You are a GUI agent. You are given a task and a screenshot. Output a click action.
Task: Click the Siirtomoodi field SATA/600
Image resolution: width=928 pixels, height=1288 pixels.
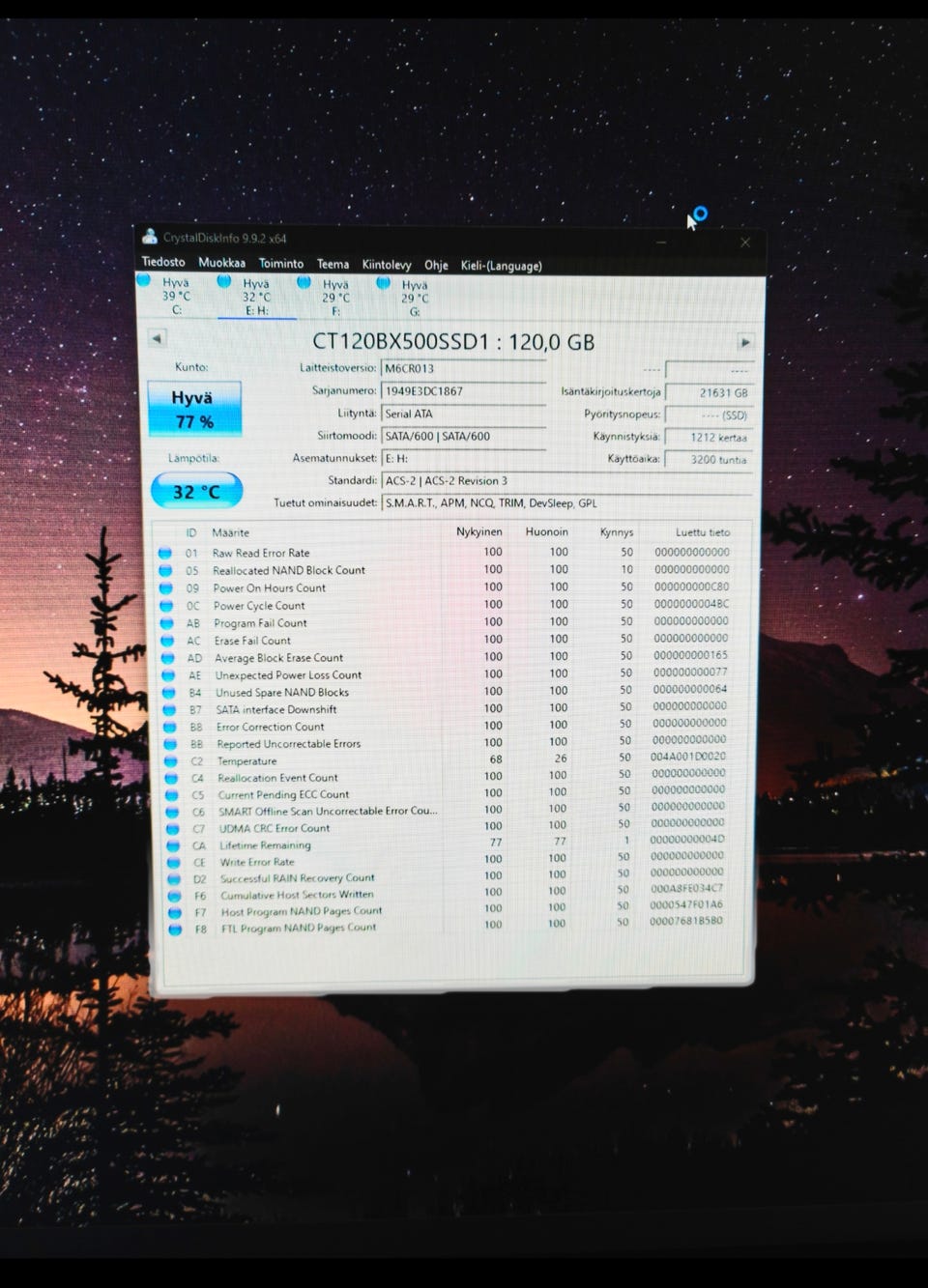point(463,436)
